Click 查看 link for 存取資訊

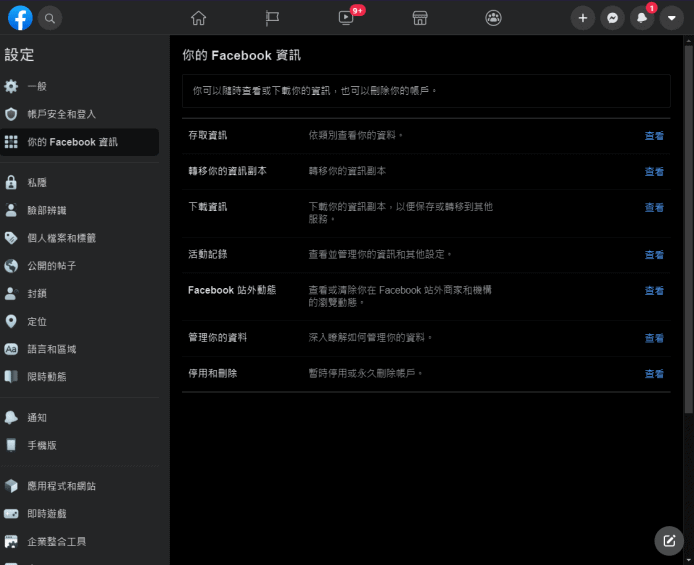[x=654, y=136]
